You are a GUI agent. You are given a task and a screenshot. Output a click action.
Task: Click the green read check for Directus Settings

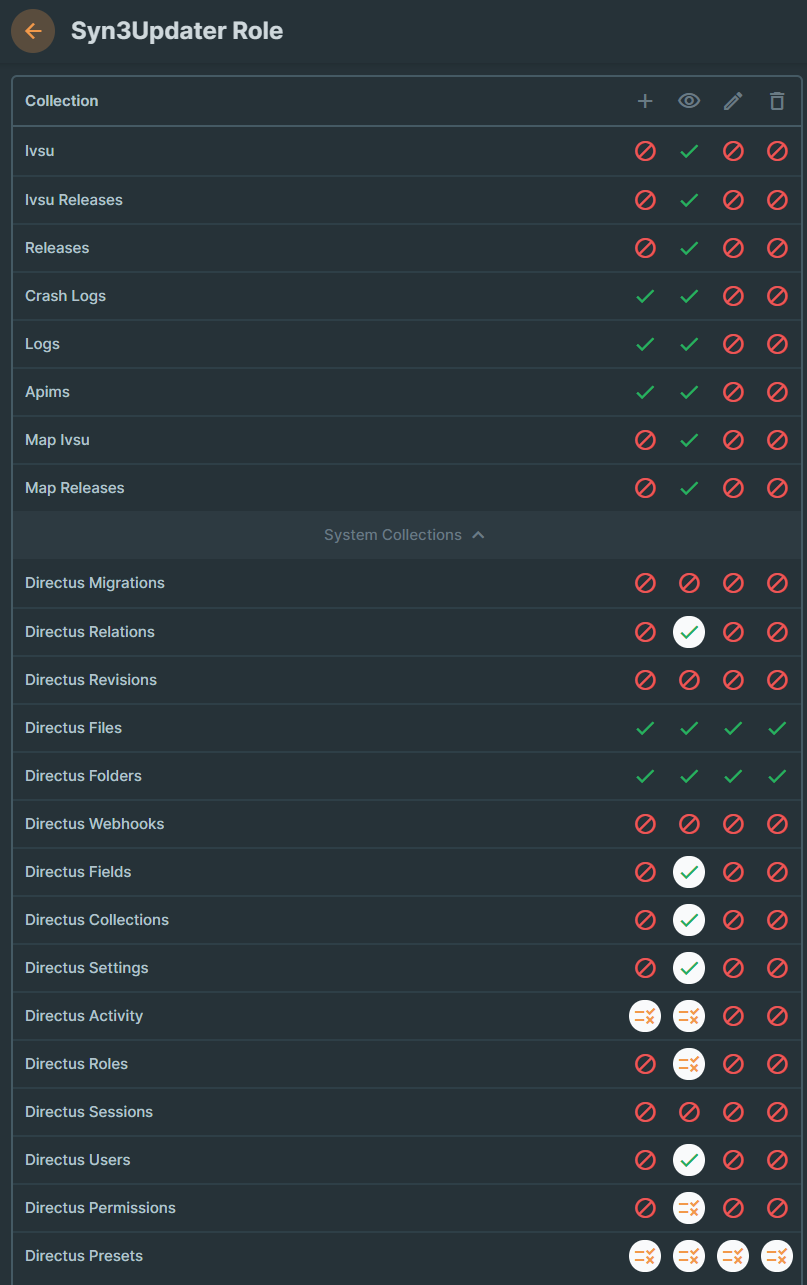(689, 968)
